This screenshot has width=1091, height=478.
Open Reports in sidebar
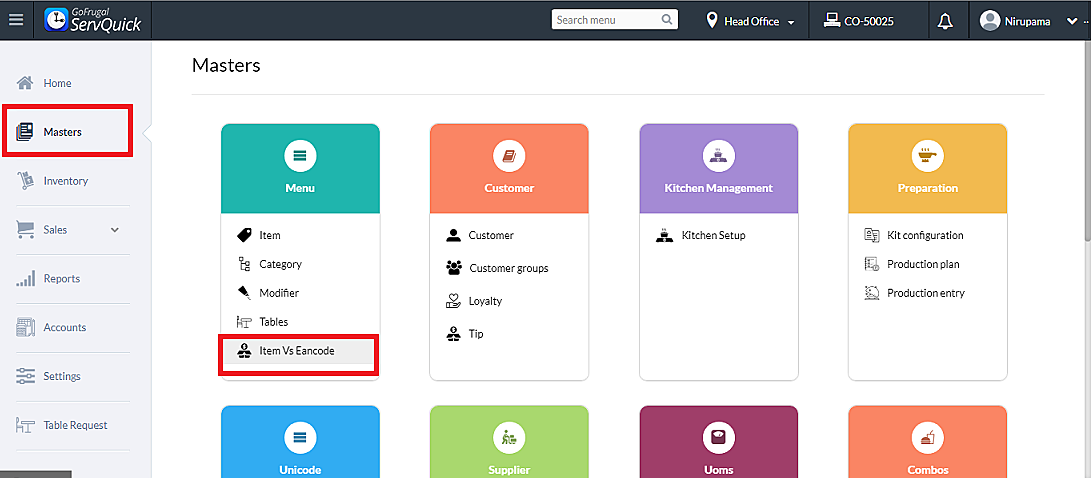click(61, 278)
